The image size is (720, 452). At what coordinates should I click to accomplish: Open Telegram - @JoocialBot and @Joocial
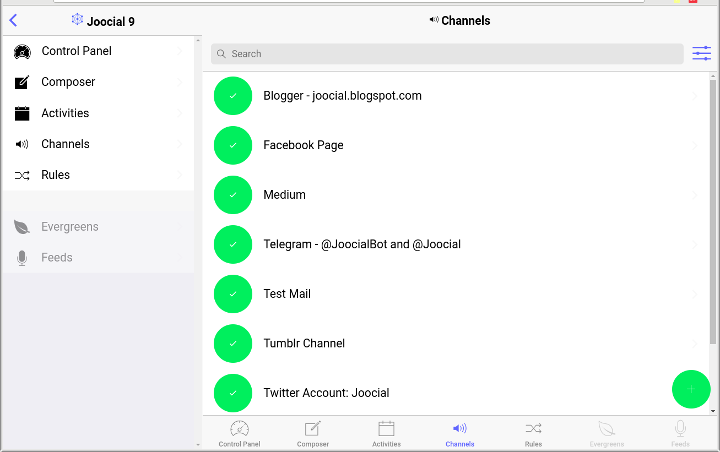coord(362,244)
